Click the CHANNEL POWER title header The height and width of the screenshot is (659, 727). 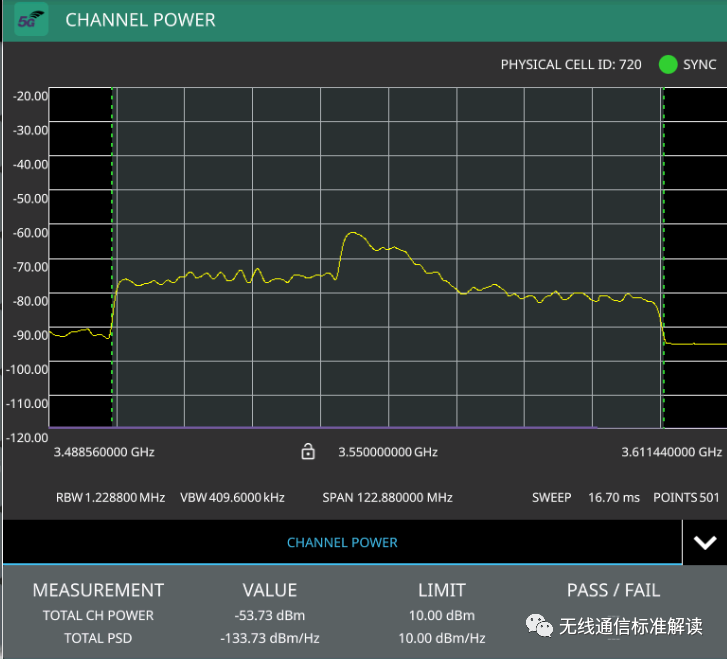point(140,20)
